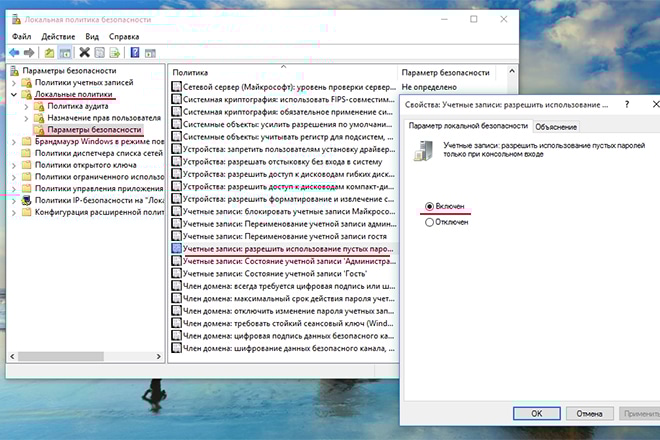Click the Up one level folder icon

pos(49,52)
